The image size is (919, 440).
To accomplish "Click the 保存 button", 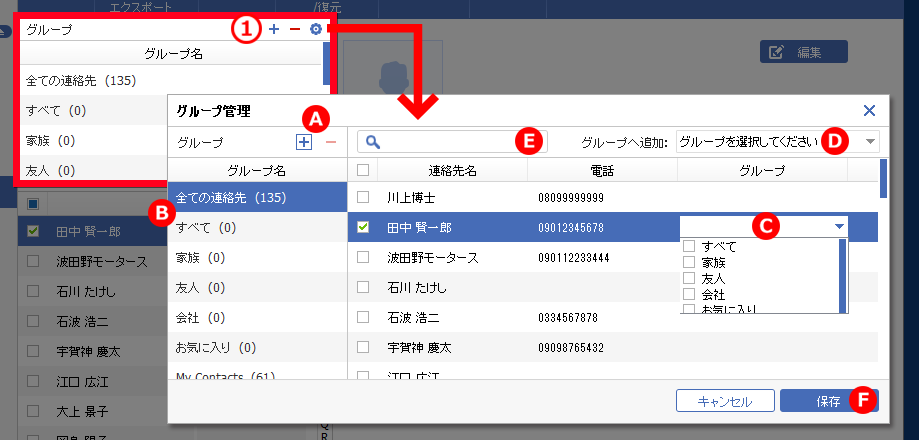I will [x=829, y=401].
